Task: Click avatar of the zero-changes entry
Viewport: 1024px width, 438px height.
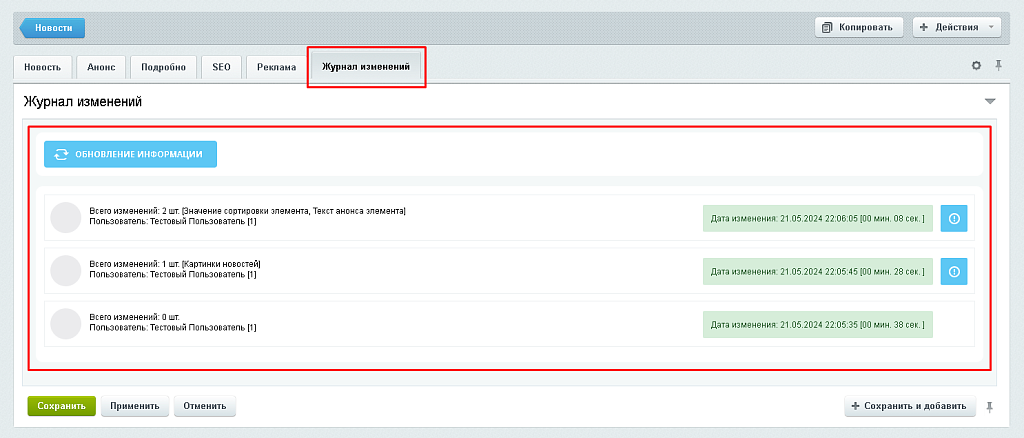Action: coord(65,323)
